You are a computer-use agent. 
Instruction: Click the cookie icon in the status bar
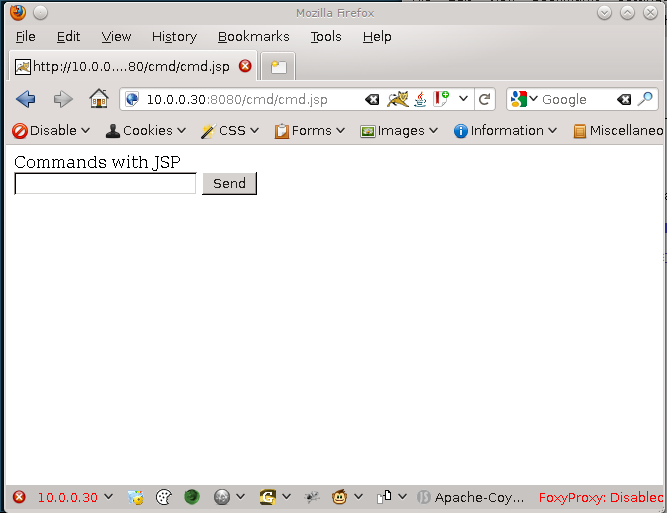pos(164,497)
